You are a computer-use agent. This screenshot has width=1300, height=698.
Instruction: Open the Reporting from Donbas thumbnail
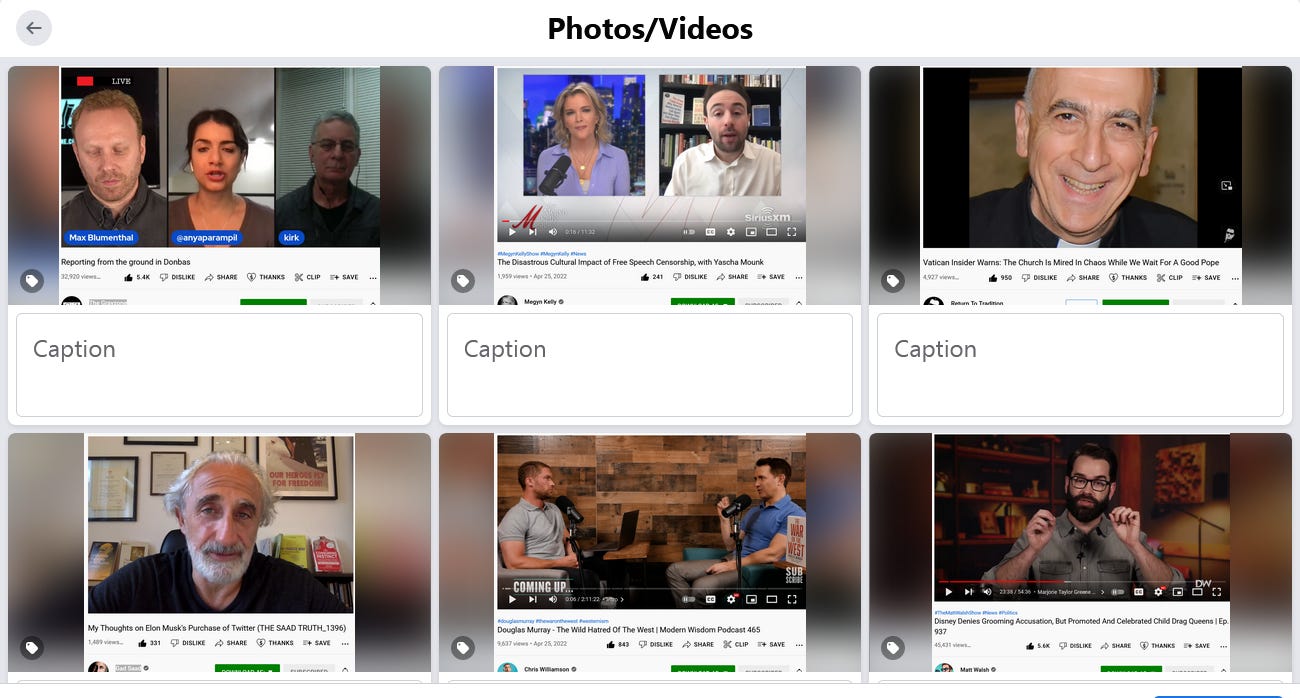[219, 185]
